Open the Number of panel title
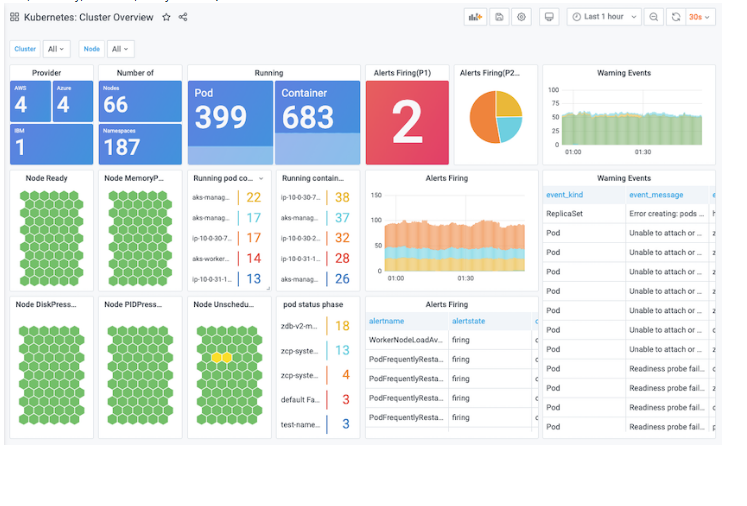This screenshot has width=747, height=506. click(135, 73)
